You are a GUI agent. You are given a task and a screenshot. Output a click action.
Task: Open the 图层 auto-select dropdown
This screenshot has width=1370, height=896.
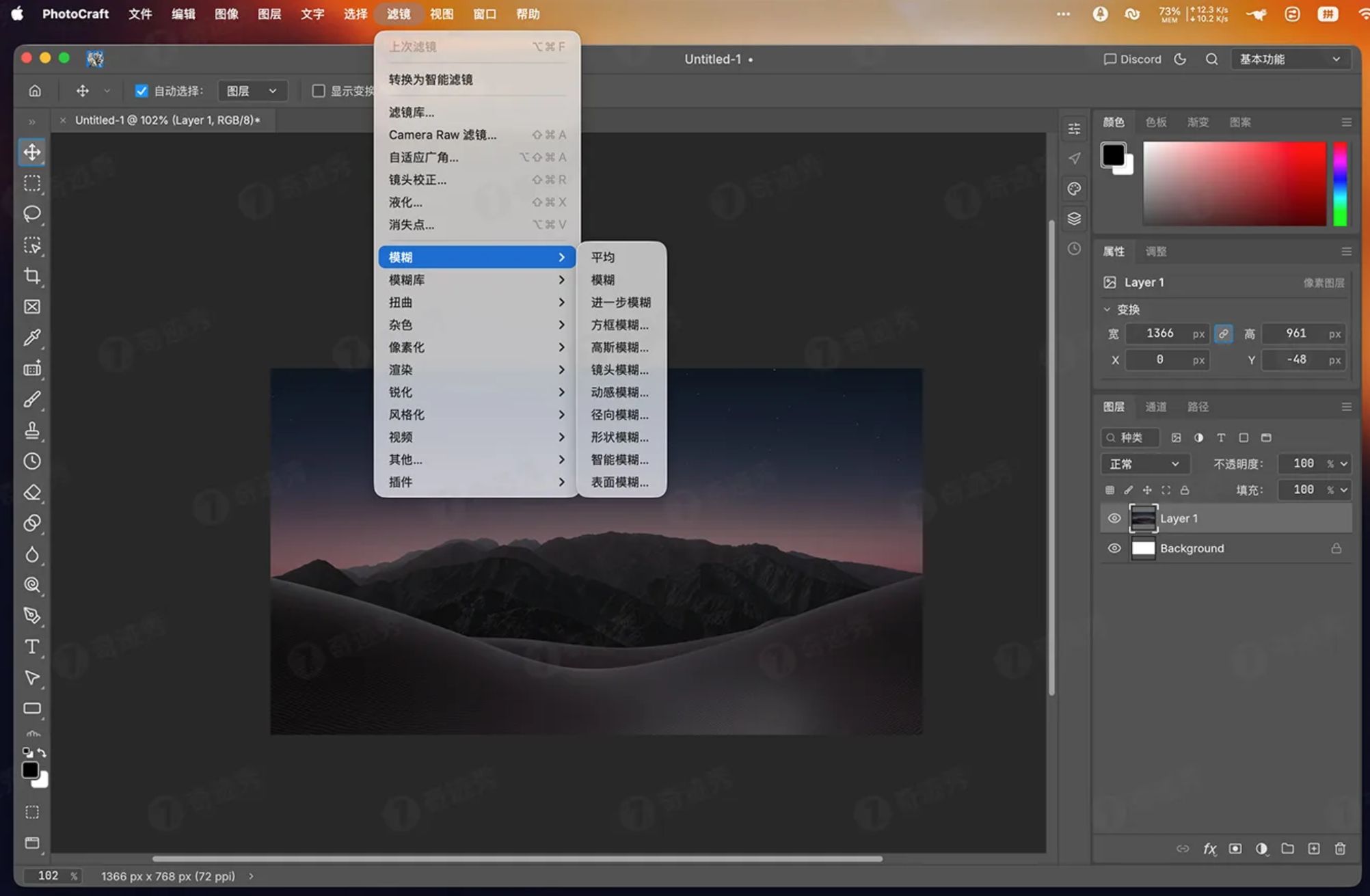252,91
